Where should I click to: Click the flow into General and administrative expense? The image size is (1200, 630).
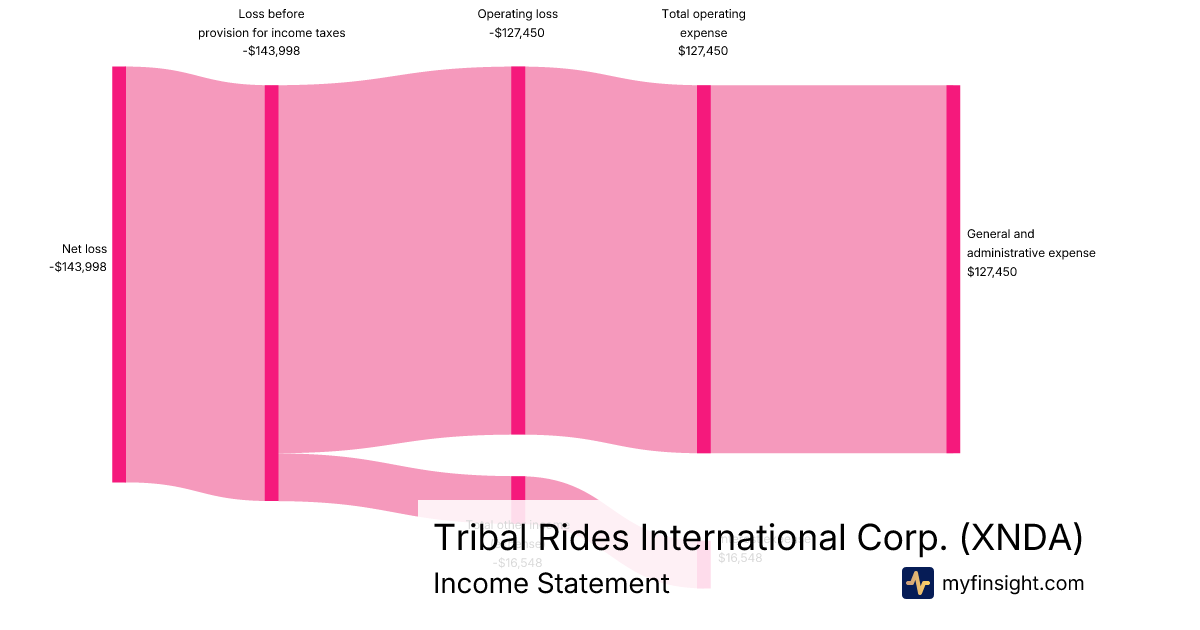(828, 269)
